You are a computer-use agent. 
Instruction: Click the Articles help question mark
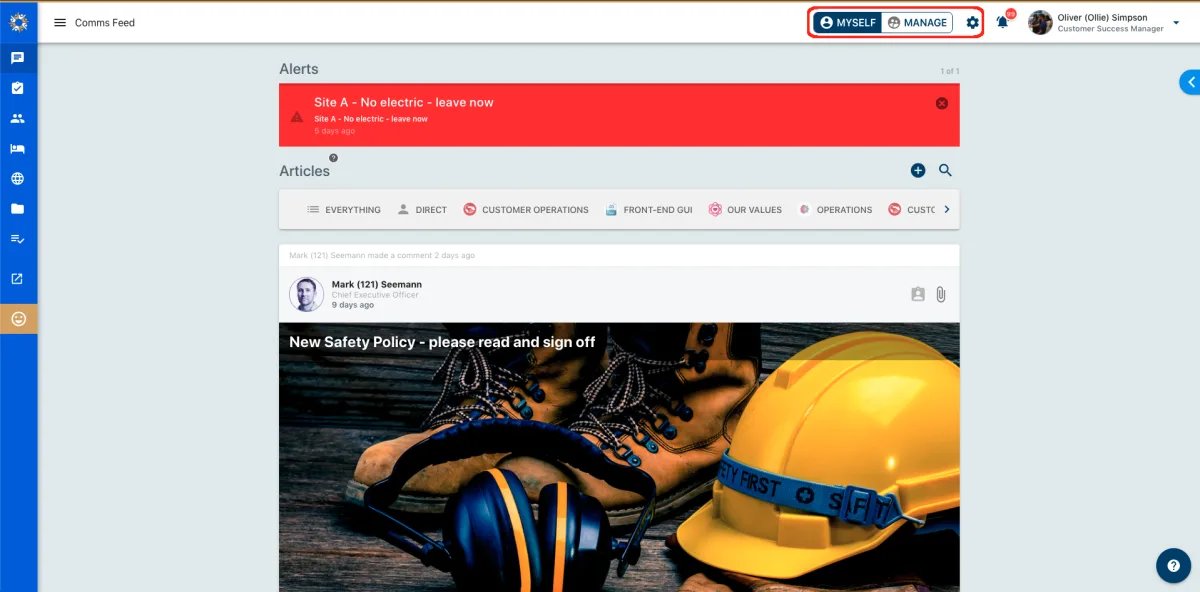pyautogui.click(x=334, y=158)
